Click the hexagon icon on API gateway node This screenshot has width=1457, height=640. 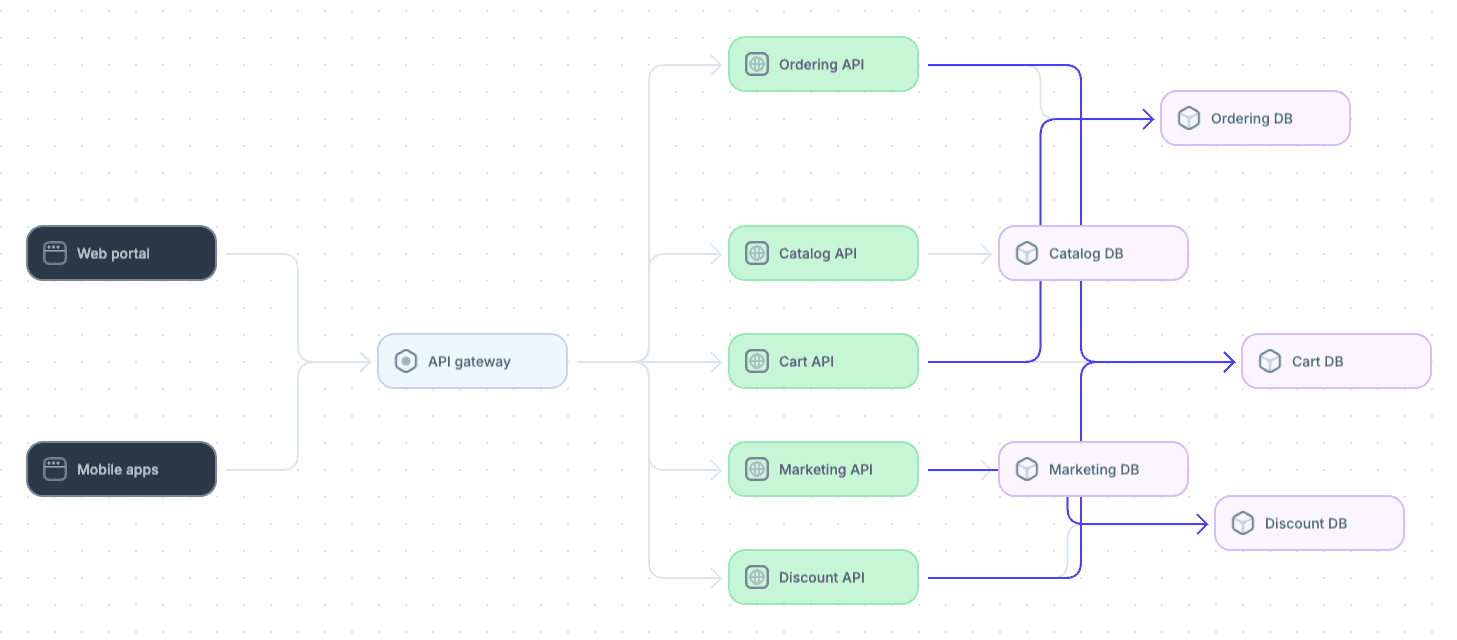pyautogui.click(x=406, y=362)
